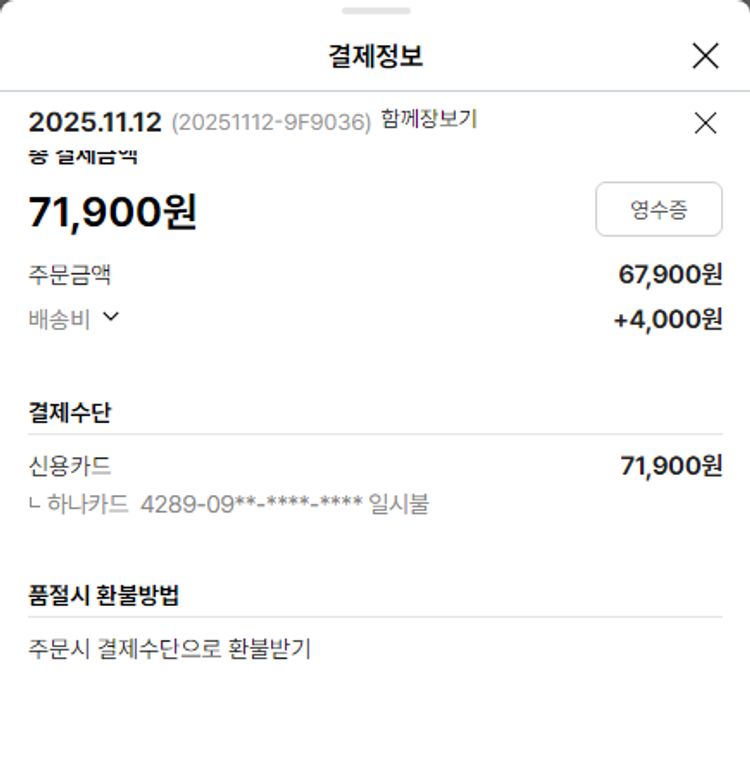Close the 결제정보 payment info sheet
Viewport: 750px width, 769px height.
[x=705, y=56]
